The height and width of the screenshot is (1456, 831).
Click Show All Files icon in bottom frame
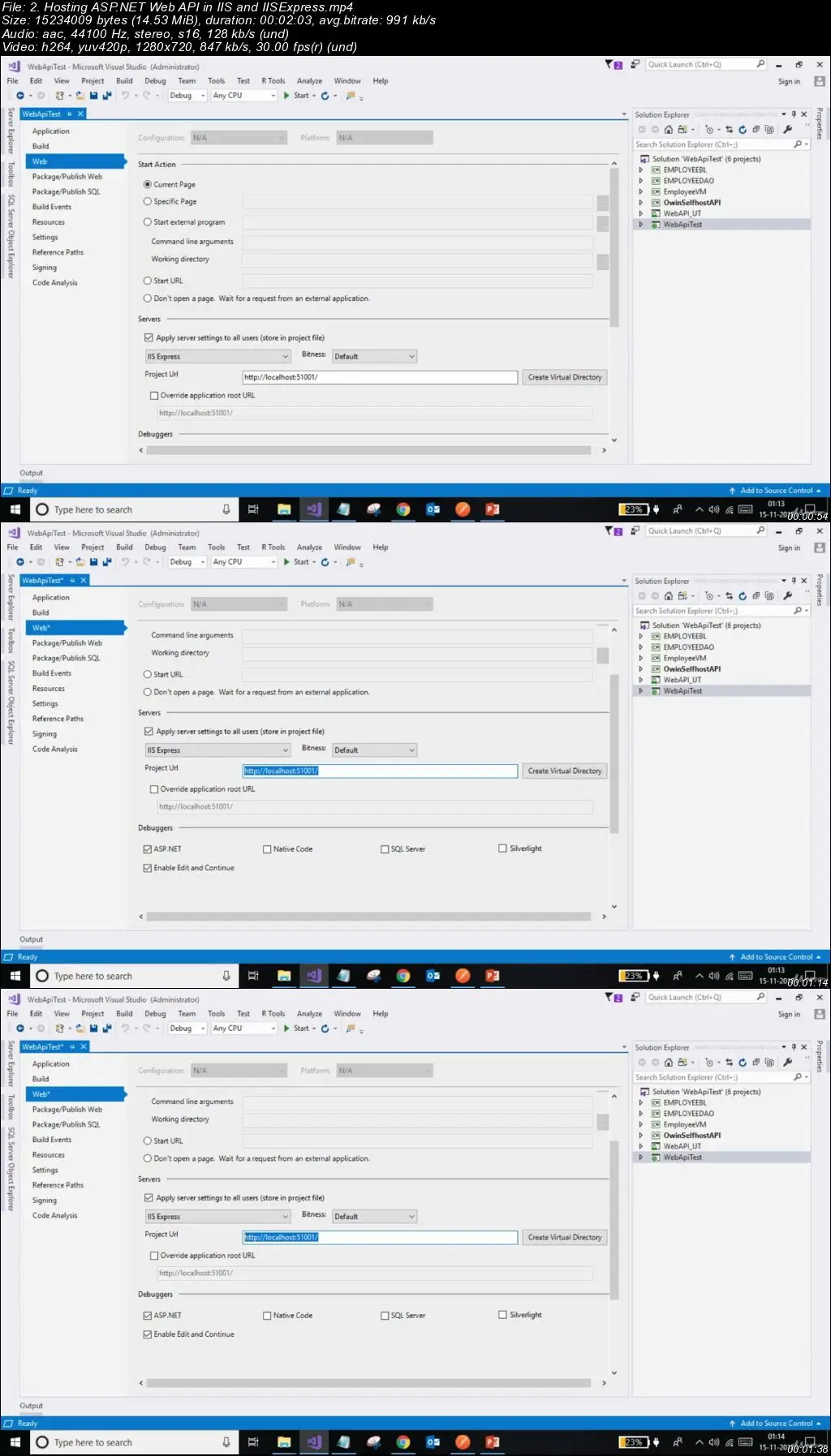(x=769, y=1063)
